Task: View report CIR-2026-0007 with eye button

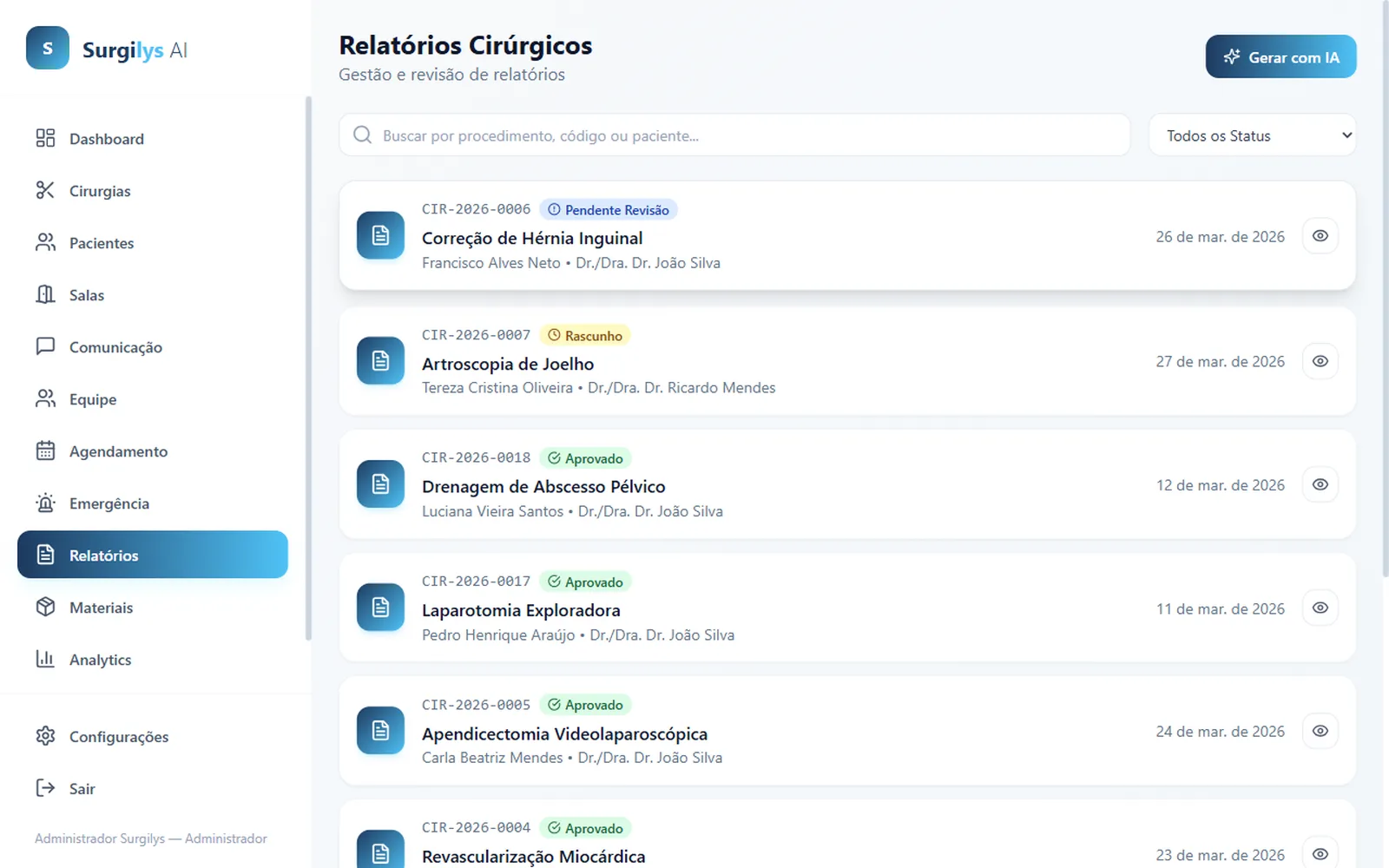Action: click(1320, 360)
